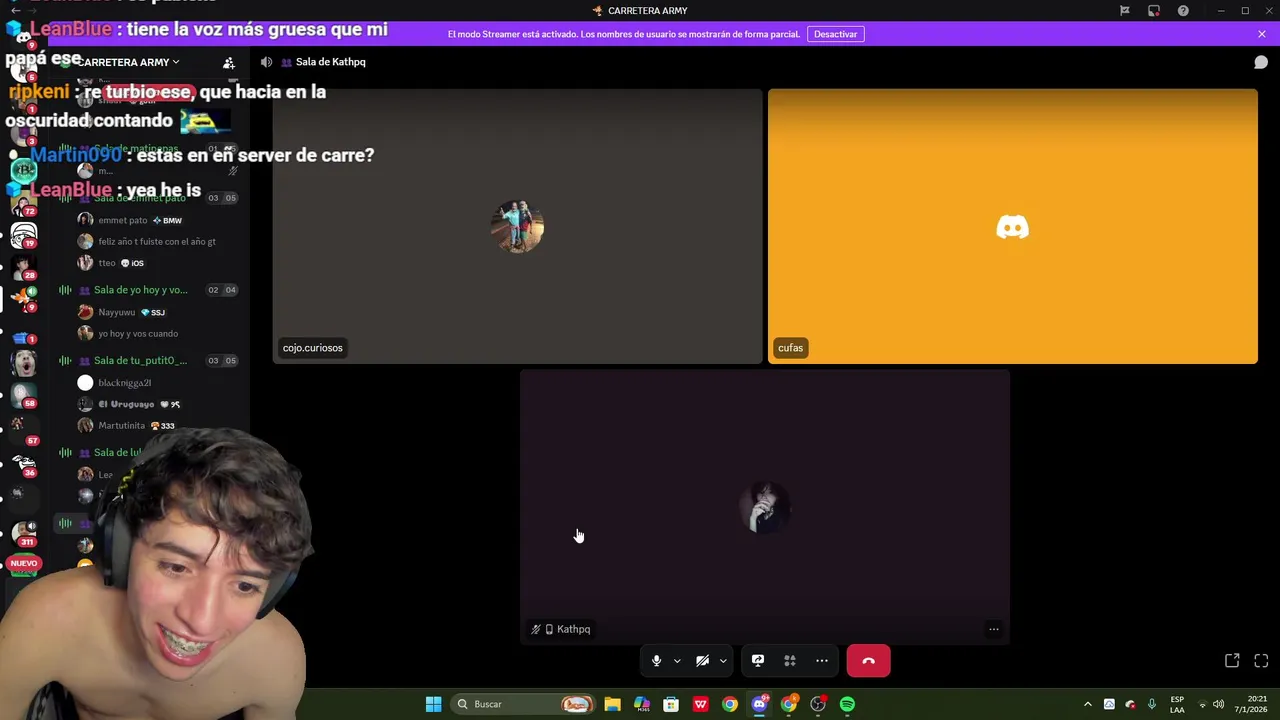Select user Martutinita in the voice list

[125, 426]
